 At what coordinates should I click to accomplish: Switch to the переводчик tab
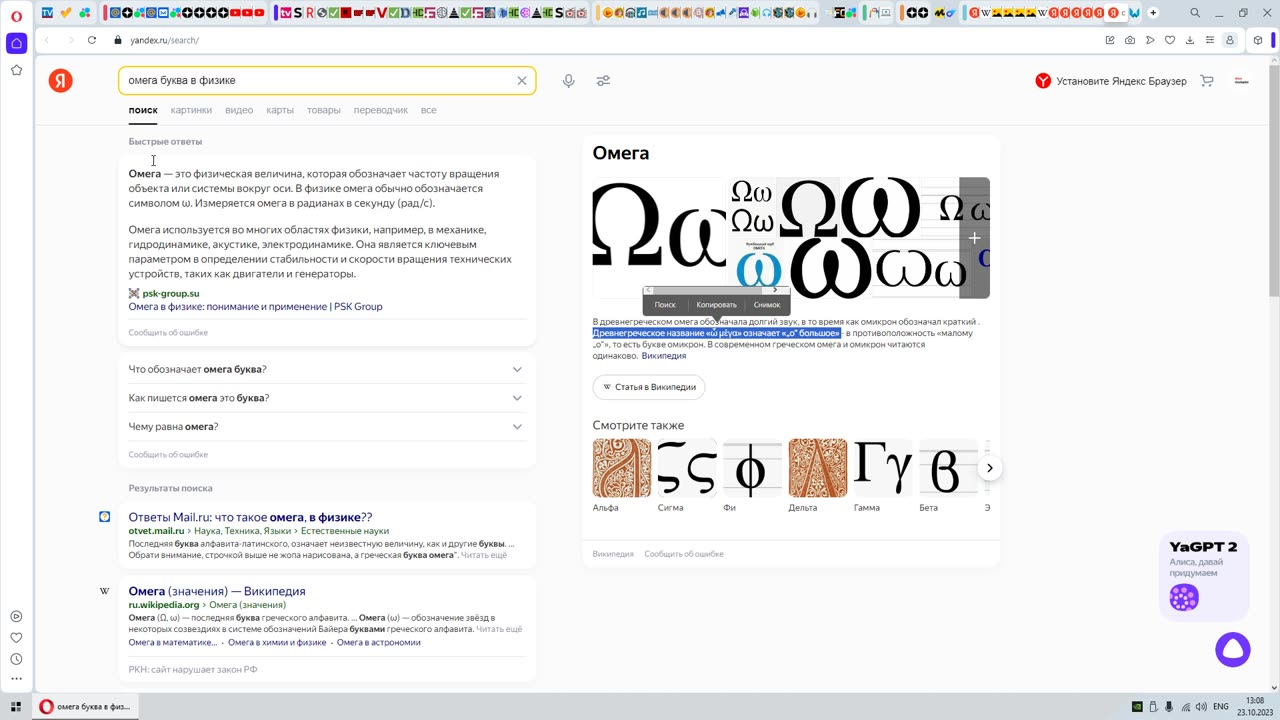click(x=381, y=110)
